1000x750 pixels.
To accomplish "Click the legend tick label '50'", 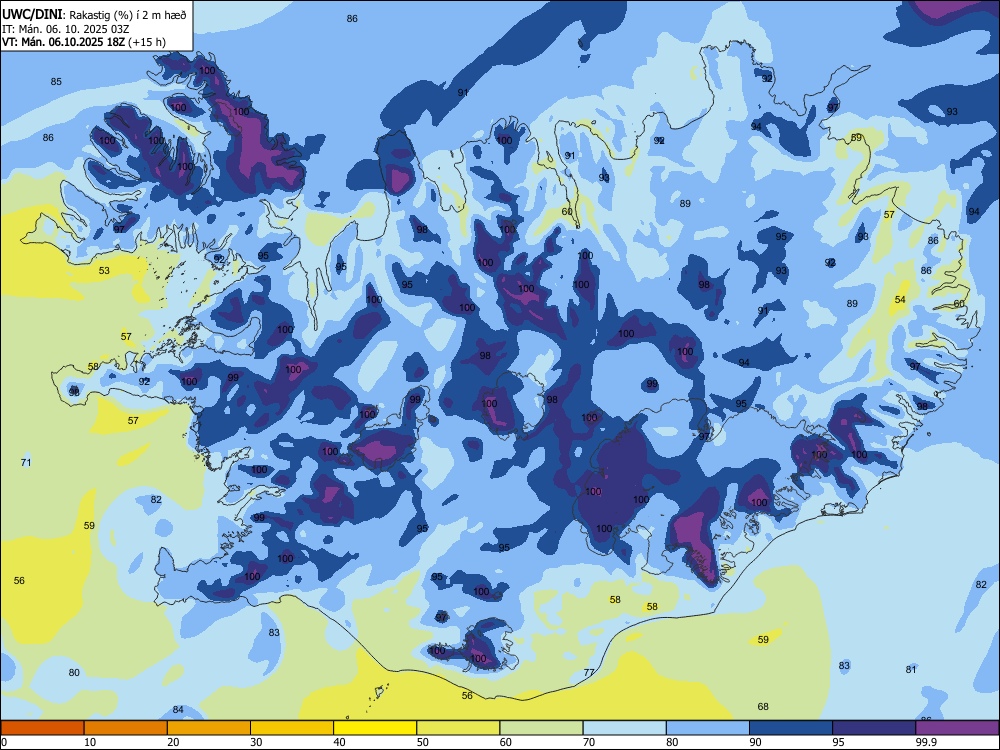I will 423,742.
